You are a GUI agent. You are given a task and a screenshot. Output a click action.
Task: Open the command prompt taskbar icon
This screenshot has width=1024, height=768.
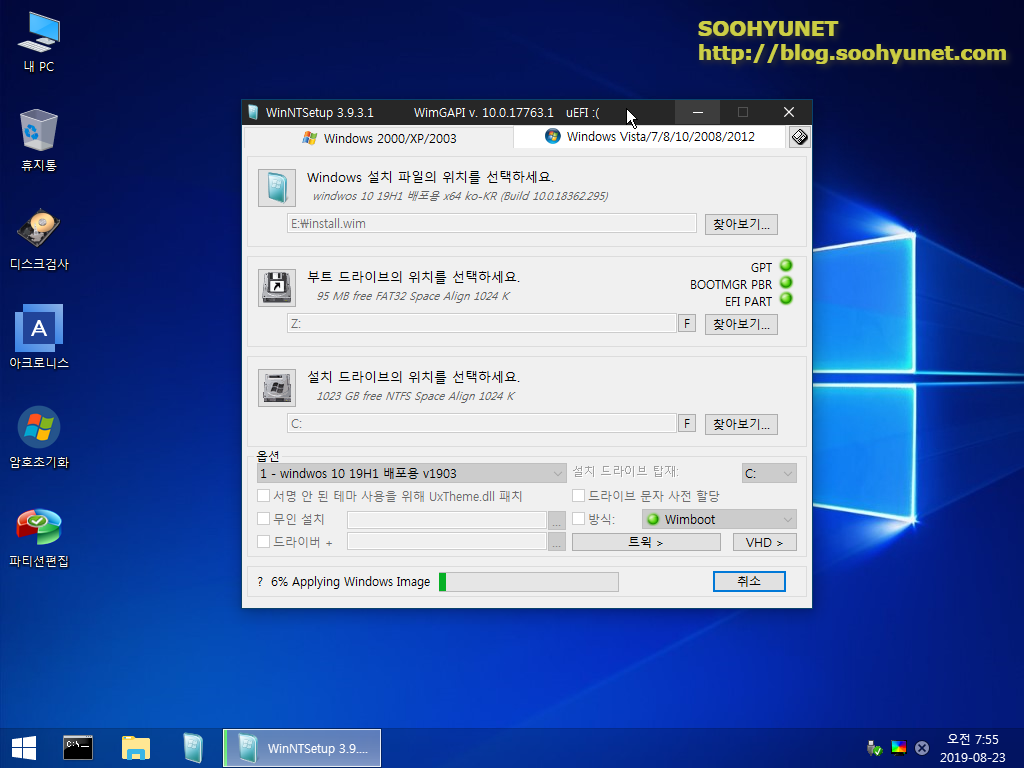(78, 748)
